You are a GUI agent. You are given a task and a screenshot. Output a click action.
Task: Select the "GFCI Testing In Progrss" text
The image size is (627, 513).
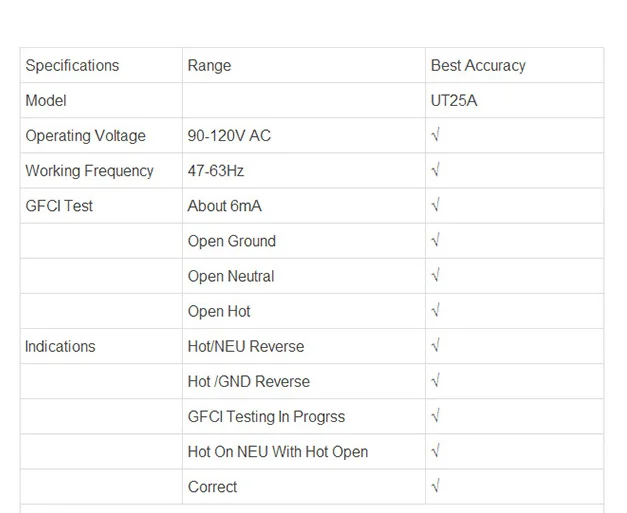point(266,416)
